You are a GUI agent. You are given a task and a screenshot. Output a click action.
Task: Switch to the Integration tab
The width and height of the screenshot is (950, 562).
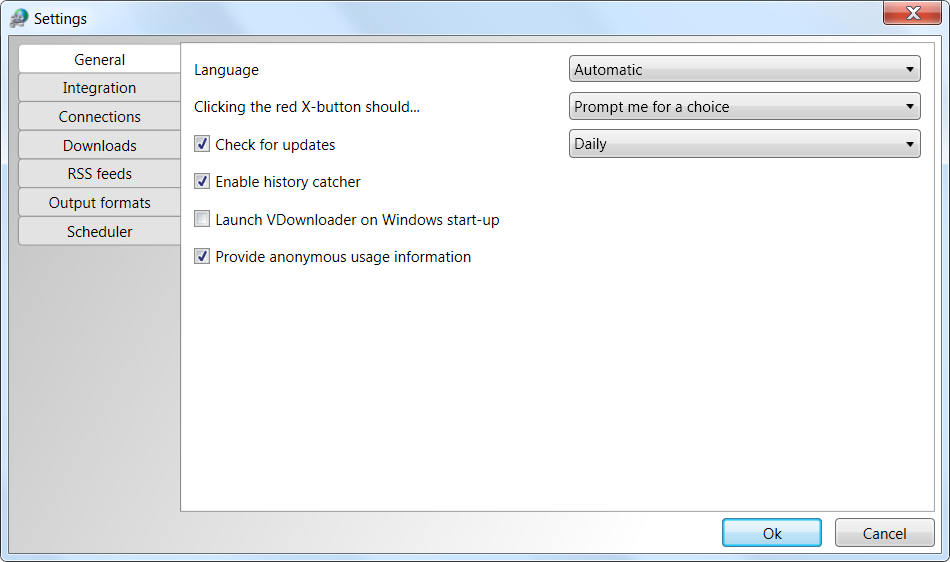click(x=99, y=88)
